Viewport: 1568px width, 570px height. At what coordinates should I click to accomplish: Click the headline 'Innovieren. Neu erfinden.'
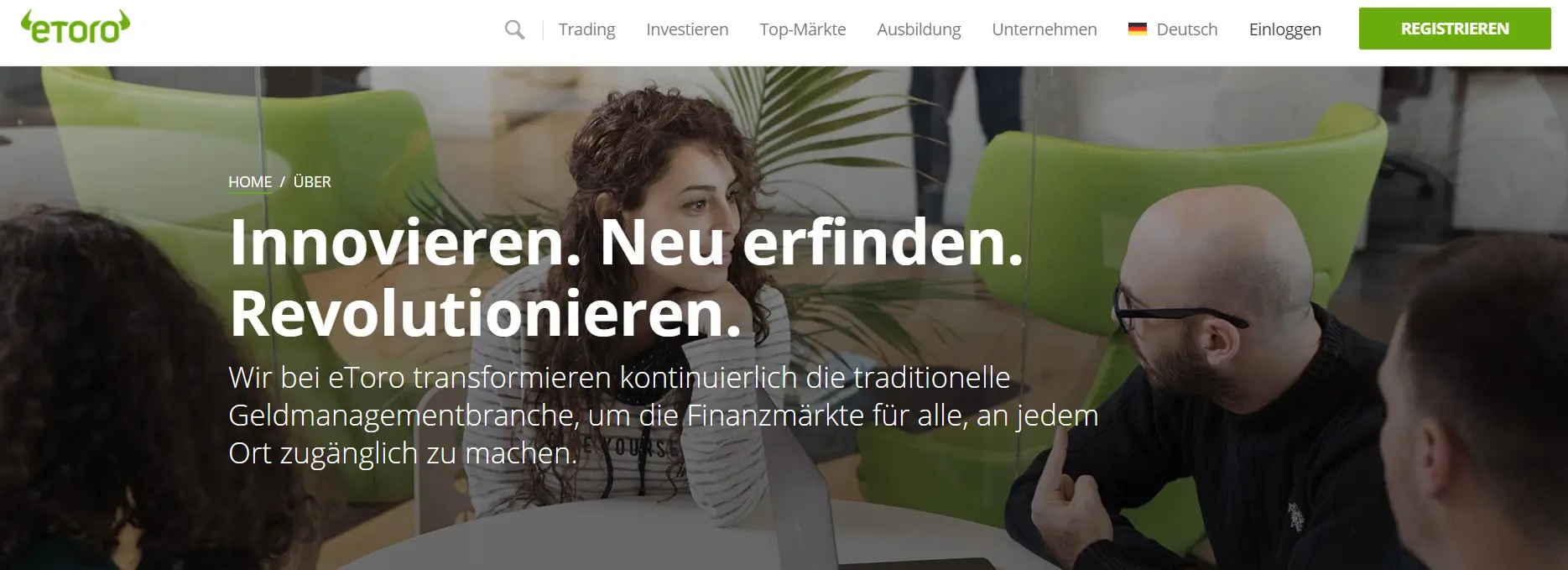point(626,243)
